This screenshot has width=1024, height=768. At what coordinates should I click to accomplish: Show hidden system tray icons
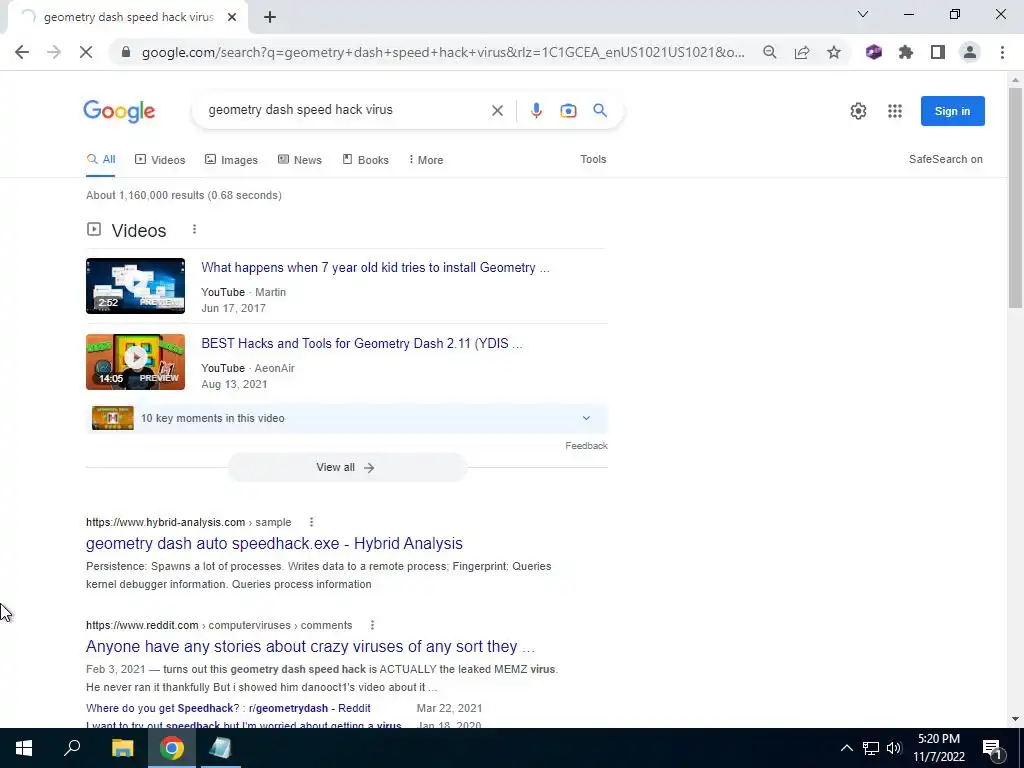click(846, 748)
